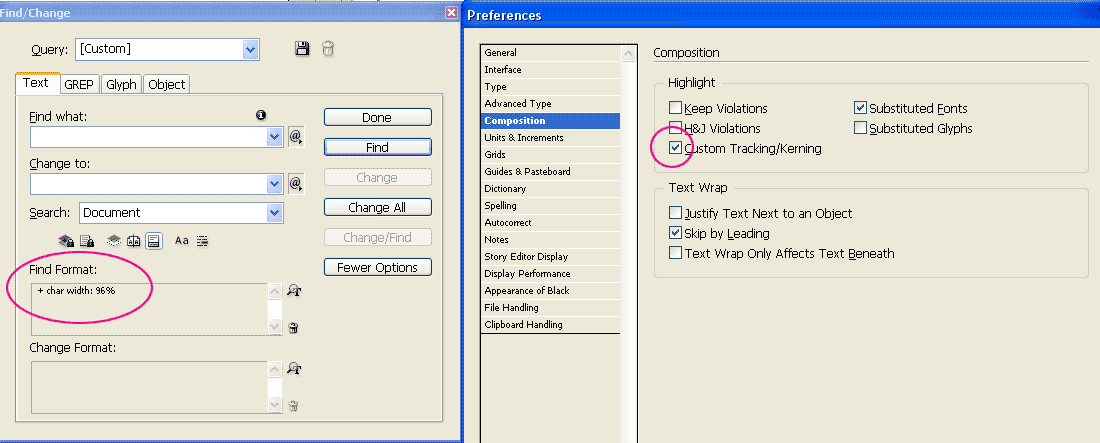Image resolution: width=1100 pixels, height=443 pixels.
Task: Select Appearance of Black preferences category
Action: [551, 291]
